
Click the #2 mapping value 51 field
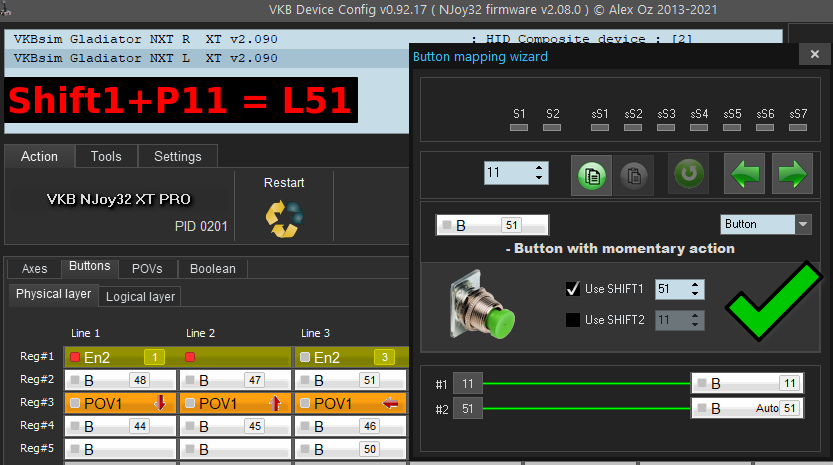(468, 409)
